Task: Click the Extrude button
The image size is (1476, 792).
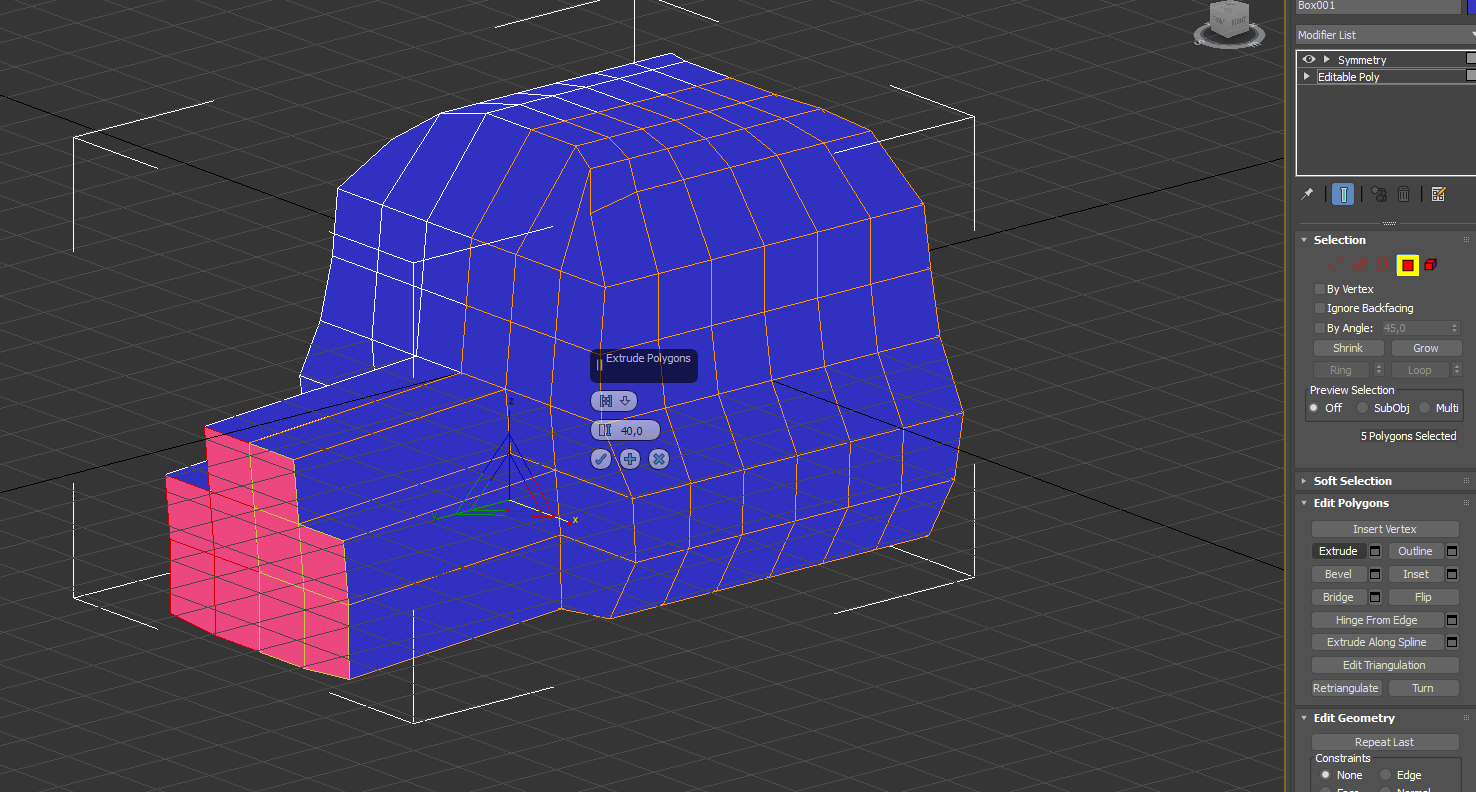Action: tap(1338, 551)
